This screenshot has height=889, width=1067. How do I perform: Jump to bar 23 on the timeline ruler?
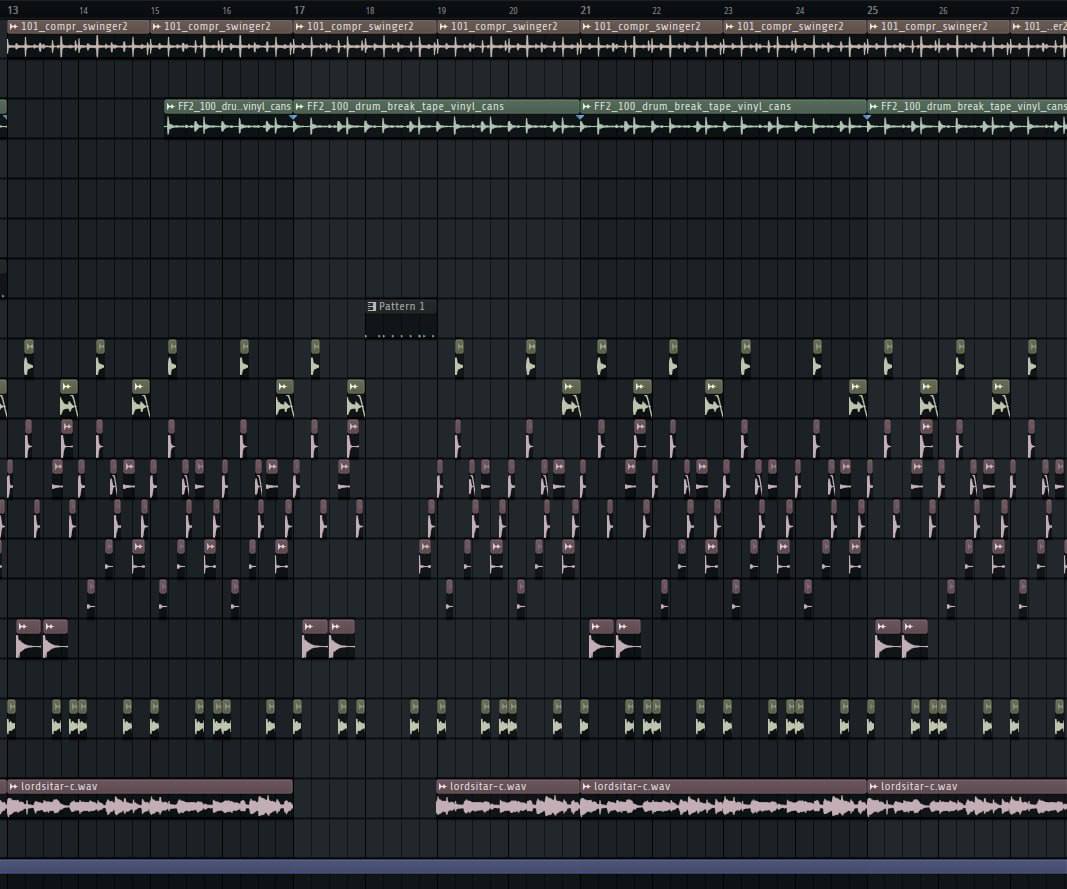tap(728, 11)
